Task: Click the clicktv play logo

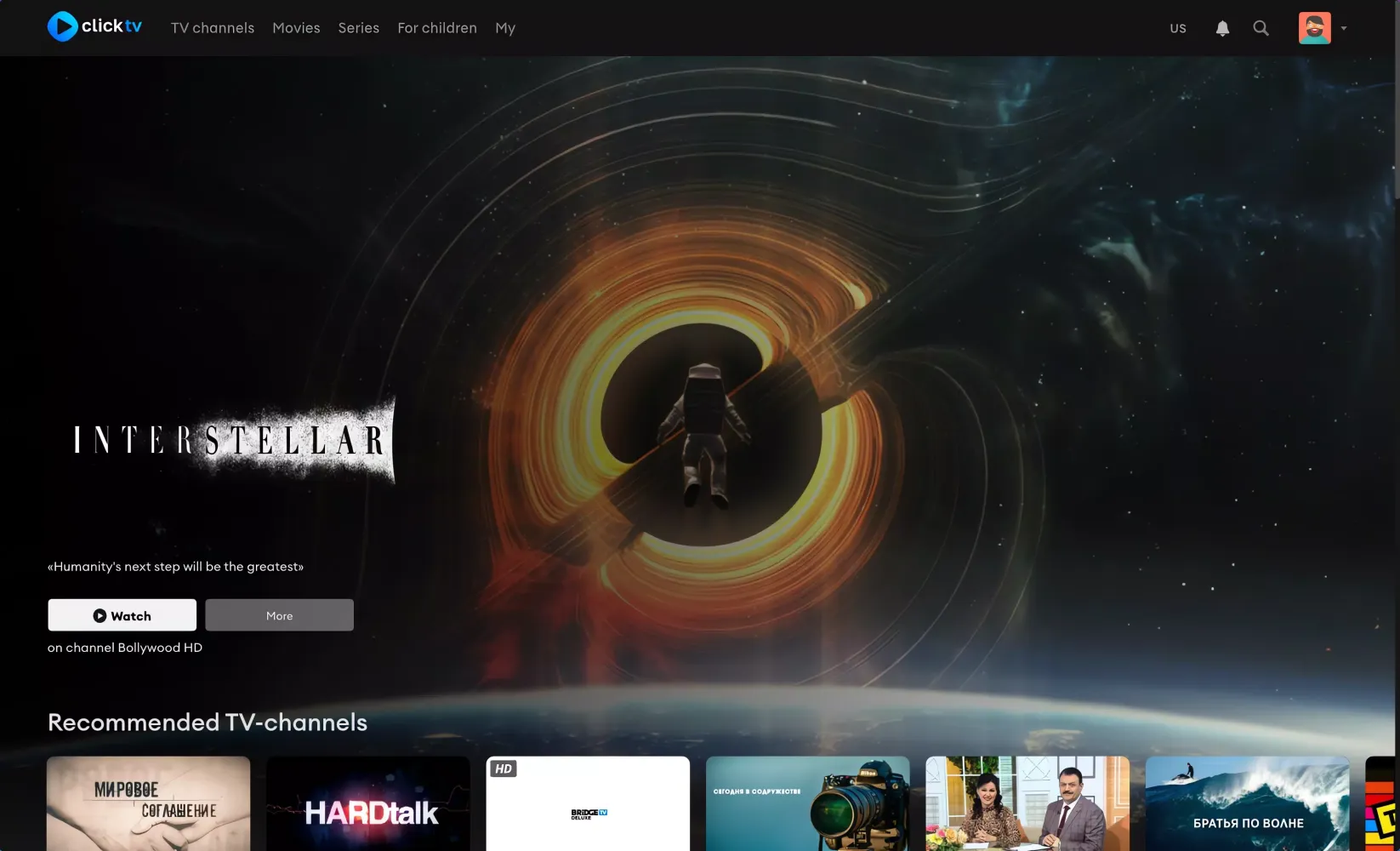Action: [61, 26]
